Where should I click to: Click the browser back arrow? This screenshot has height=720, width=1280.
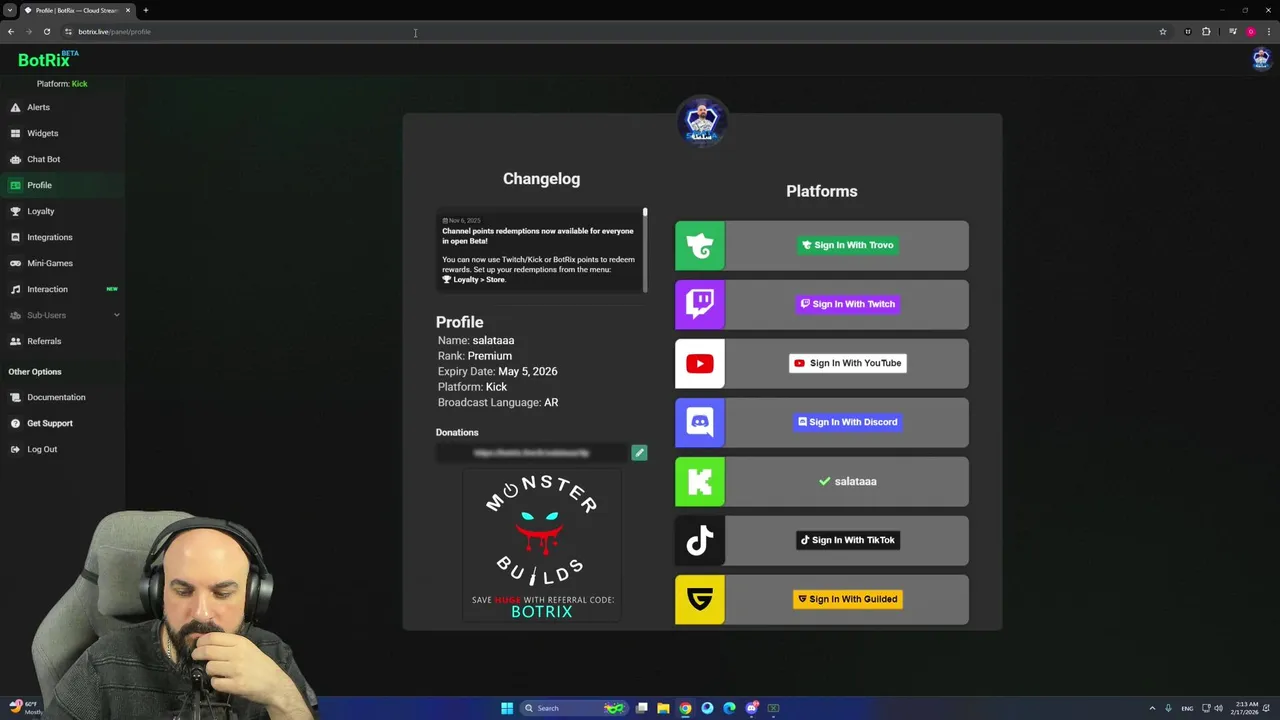pyautogui.click(x=11, y=32)
